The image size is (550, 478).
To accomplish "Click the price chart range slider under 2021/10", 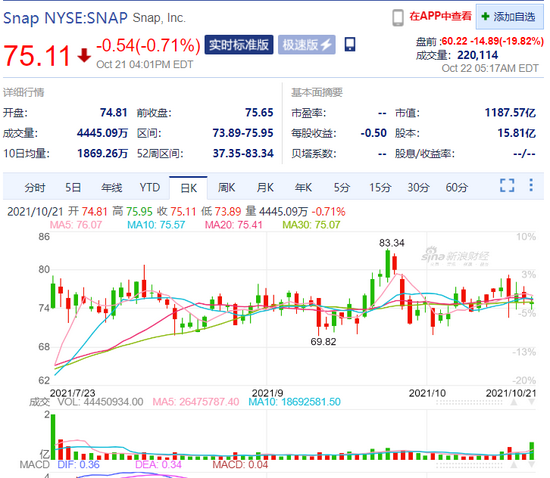I will tap(469, 402).
